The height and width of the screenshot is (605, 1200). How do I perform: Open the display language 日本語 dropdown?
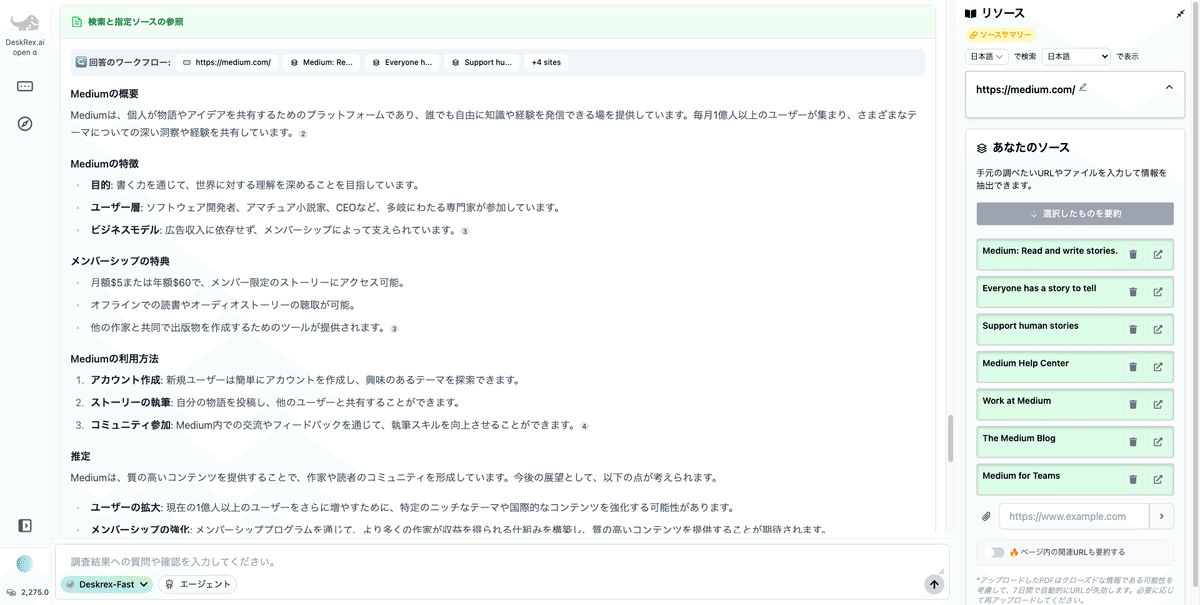pyautogui.click(x=1076, y=57)
